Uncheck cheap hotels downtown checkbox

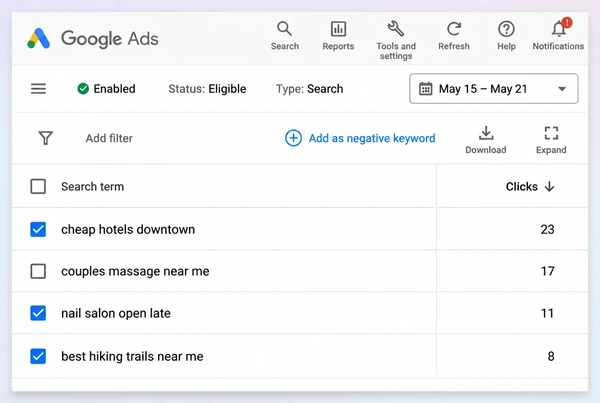coord(38,229)
